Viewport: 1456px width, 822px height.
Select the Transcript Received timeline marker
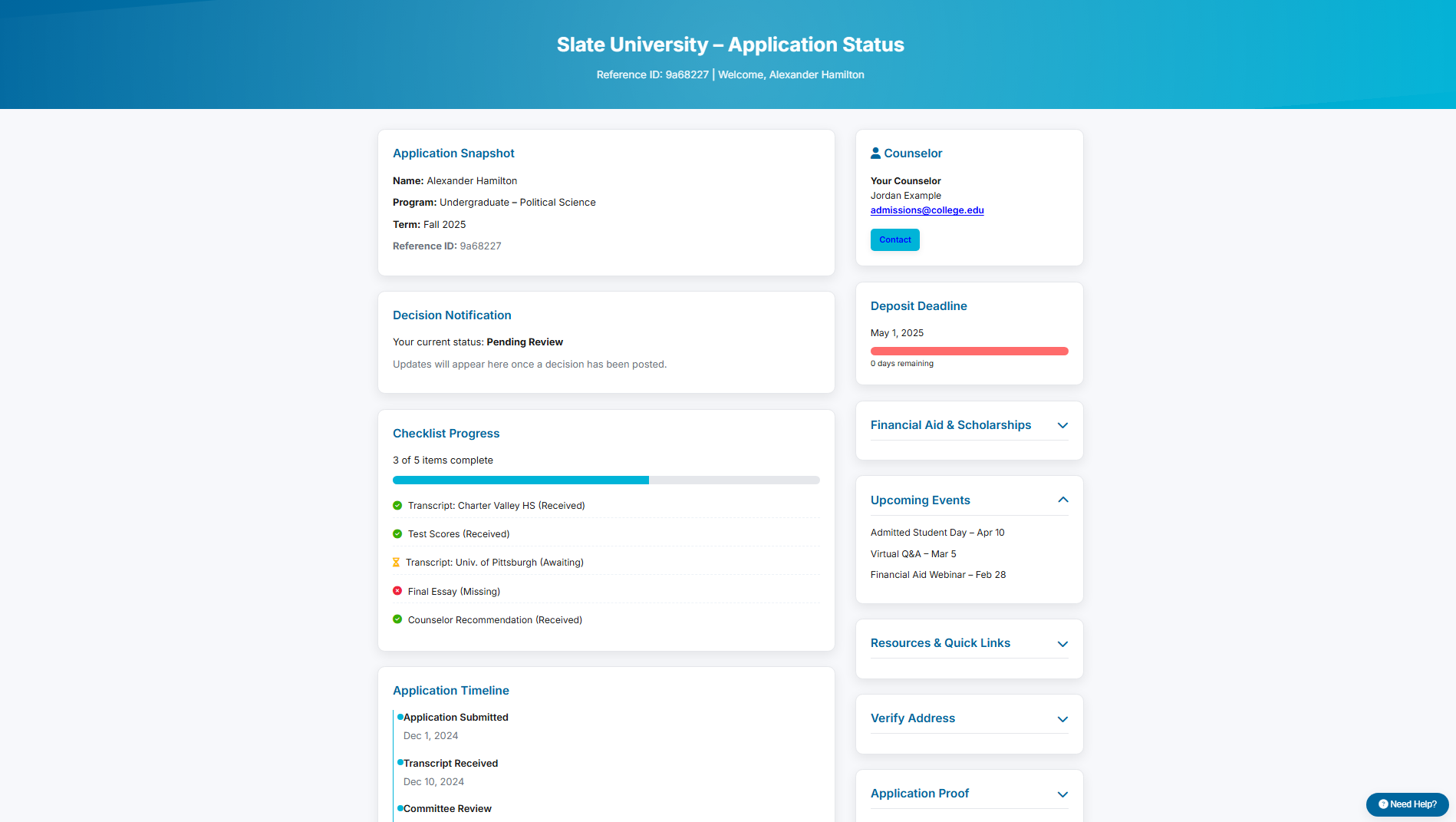(x=400, y=762)
